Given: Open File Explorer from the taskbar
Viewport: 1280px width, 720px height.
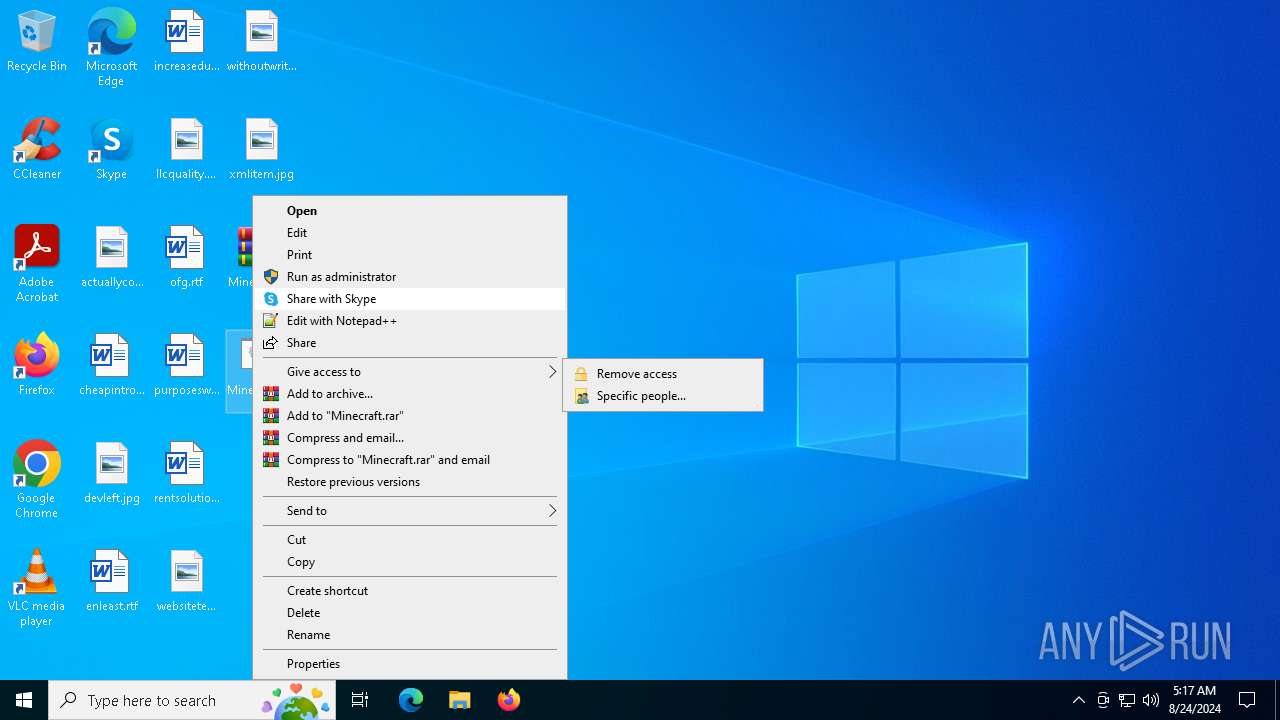Looking at the screenshot, I should (x=459, y=700).
